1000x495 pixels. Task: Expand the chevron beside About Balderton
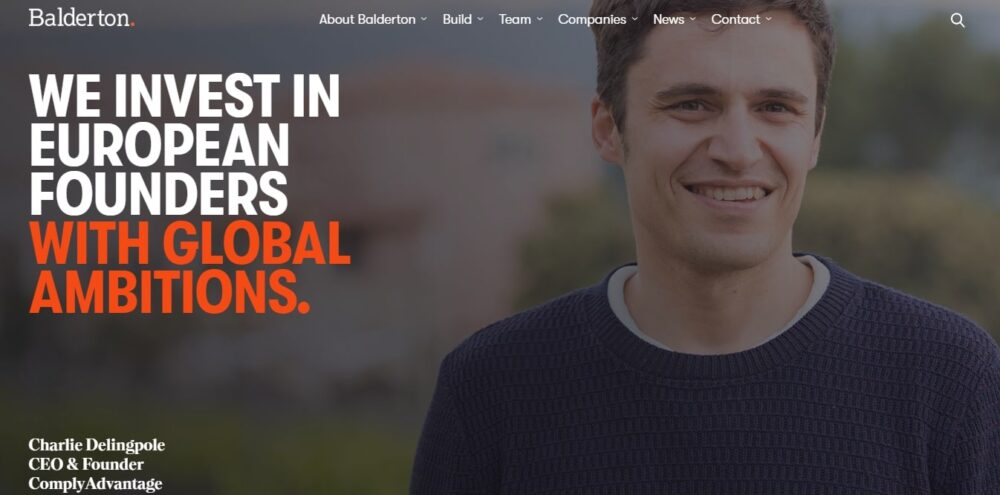click(423, 19)
